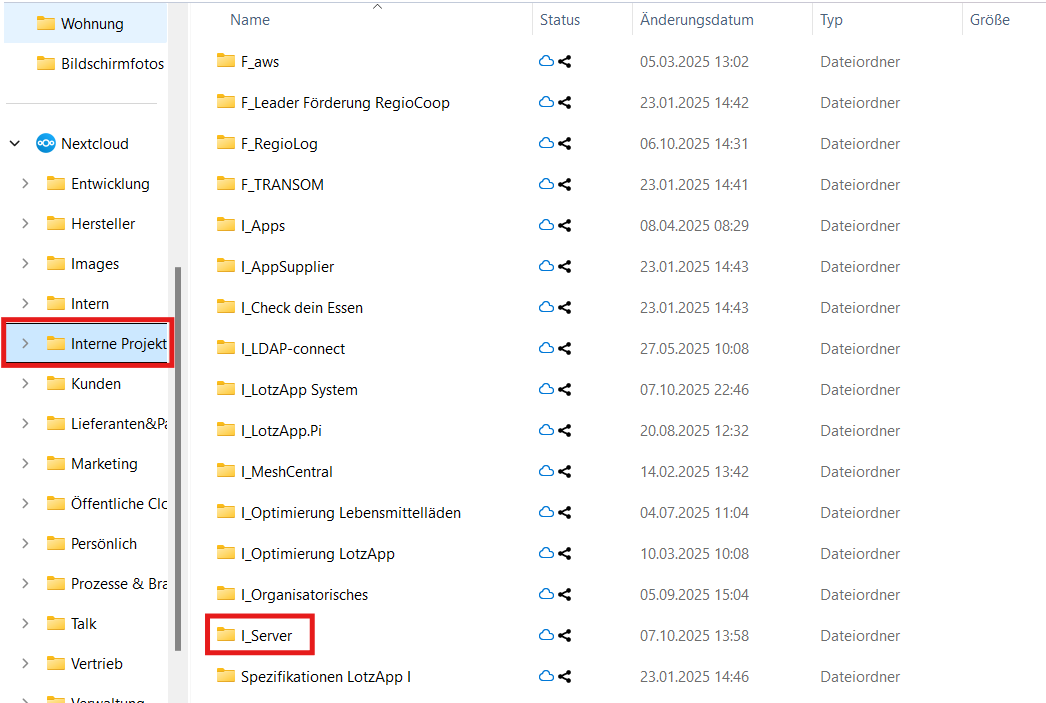This screenshot has height=703, width=1046.
Task: Click the folder icon of F_TRANSOM
Action: [225, 184]
